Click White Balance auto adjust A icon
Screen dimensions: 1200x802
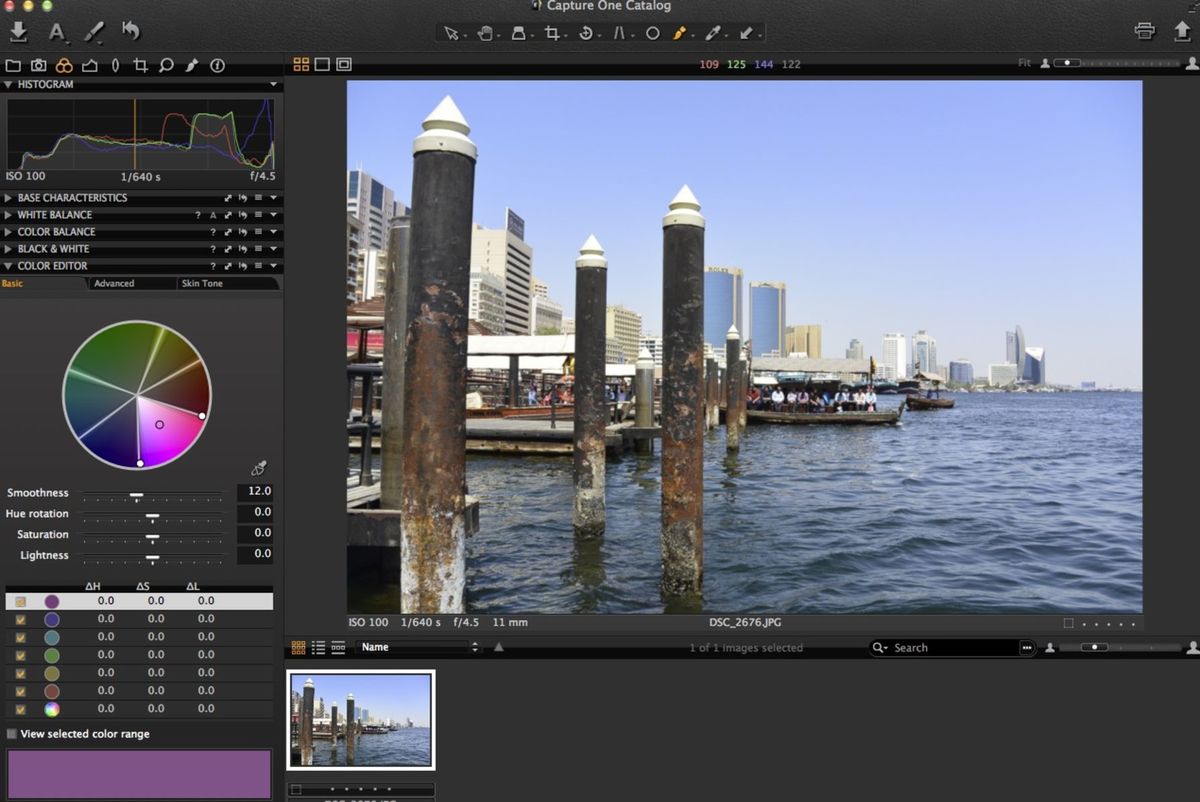(213, 215)
